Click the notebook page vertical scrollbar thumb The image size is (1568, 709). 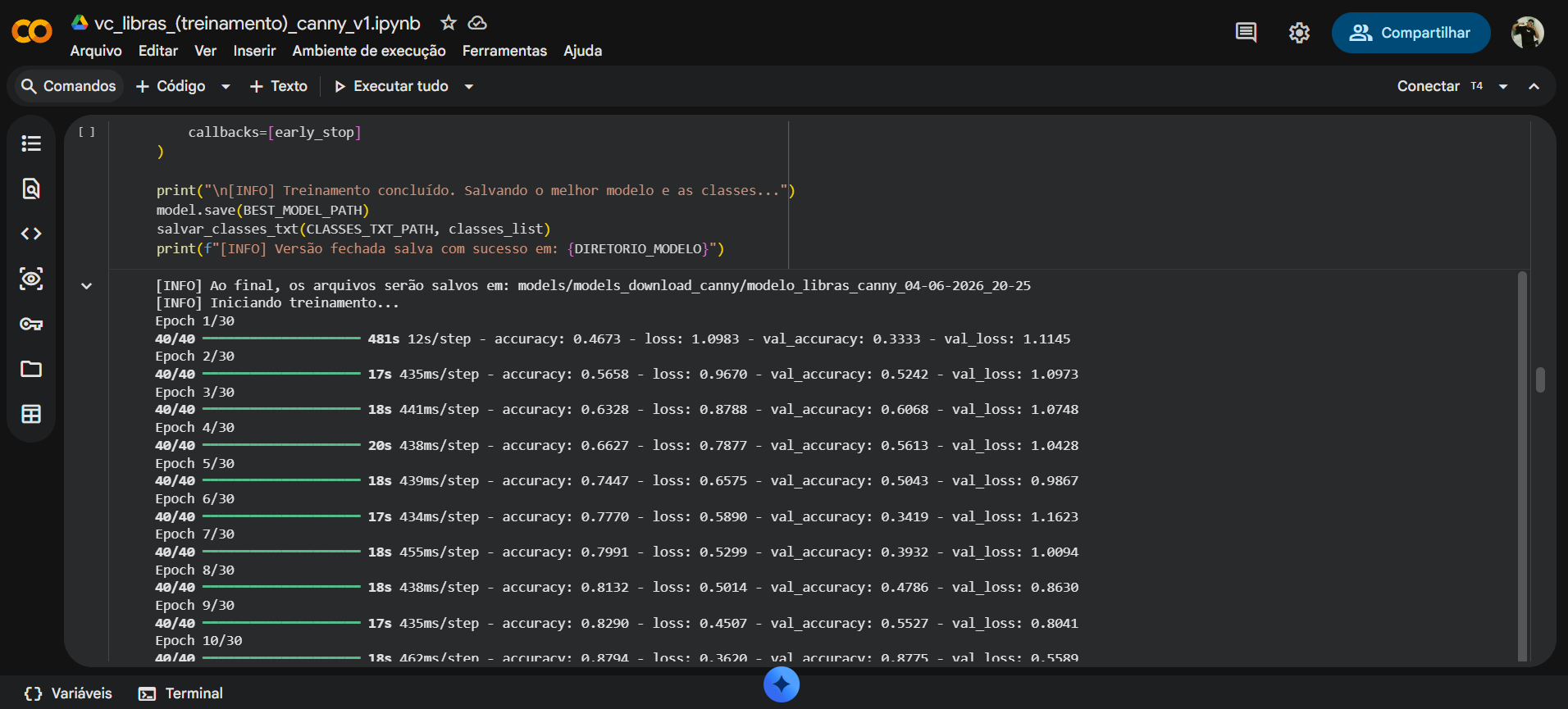(1540, 379)
